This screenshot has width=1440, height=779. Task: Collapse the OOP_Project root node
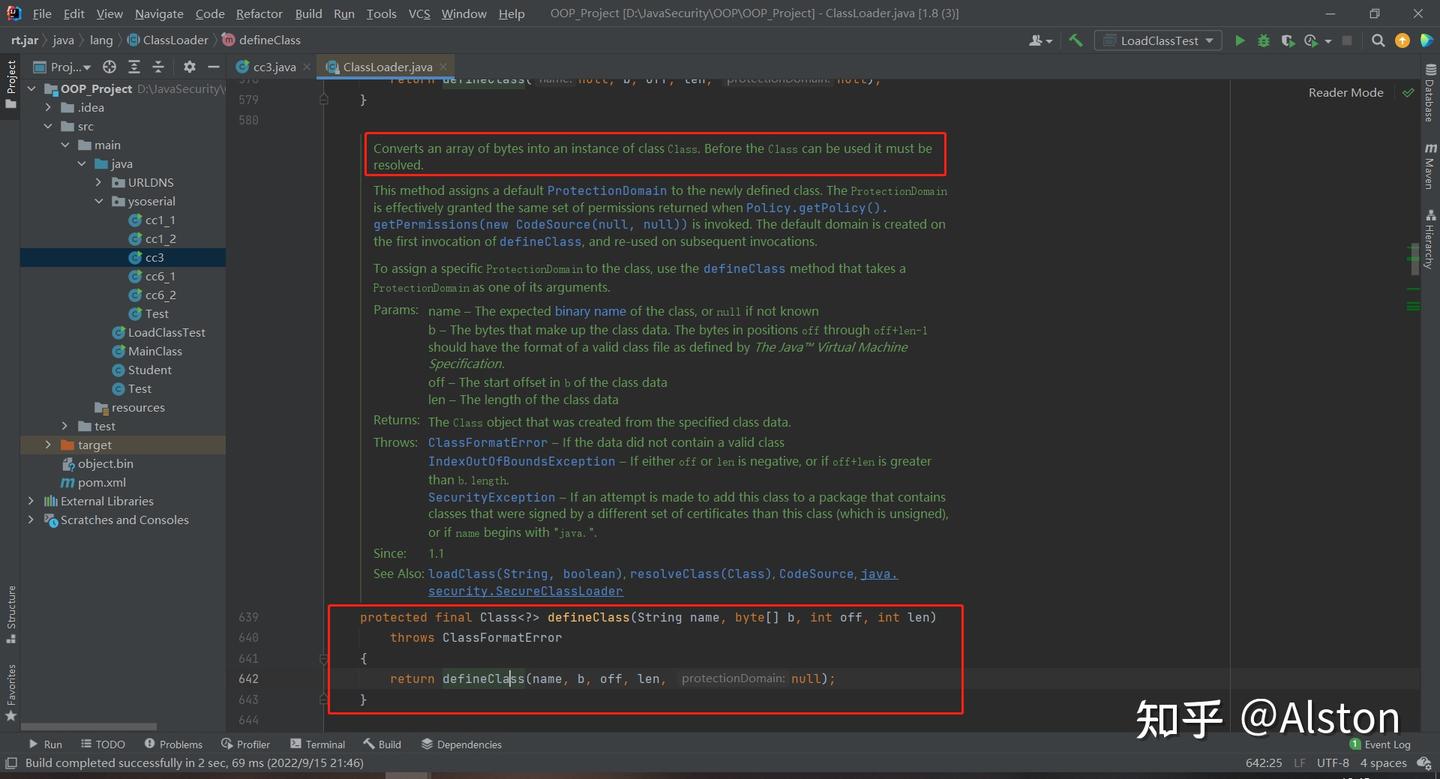[x=32, y=89]
